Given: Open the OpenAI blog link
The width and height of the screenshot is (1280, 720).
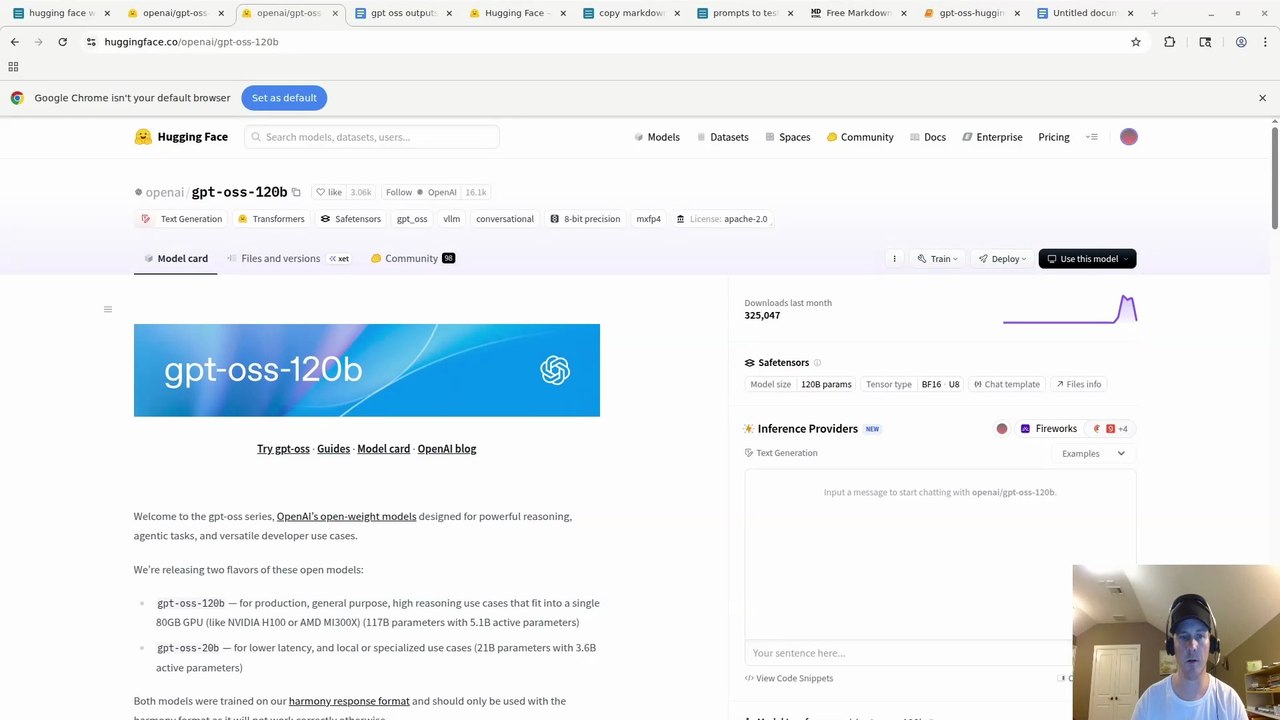Looking at the screenshot, I should 446,449.
